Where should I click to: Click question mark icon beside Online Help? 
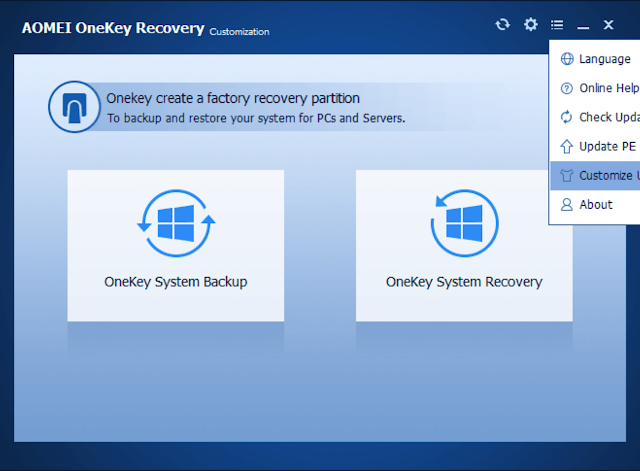[x=567, y=88]
